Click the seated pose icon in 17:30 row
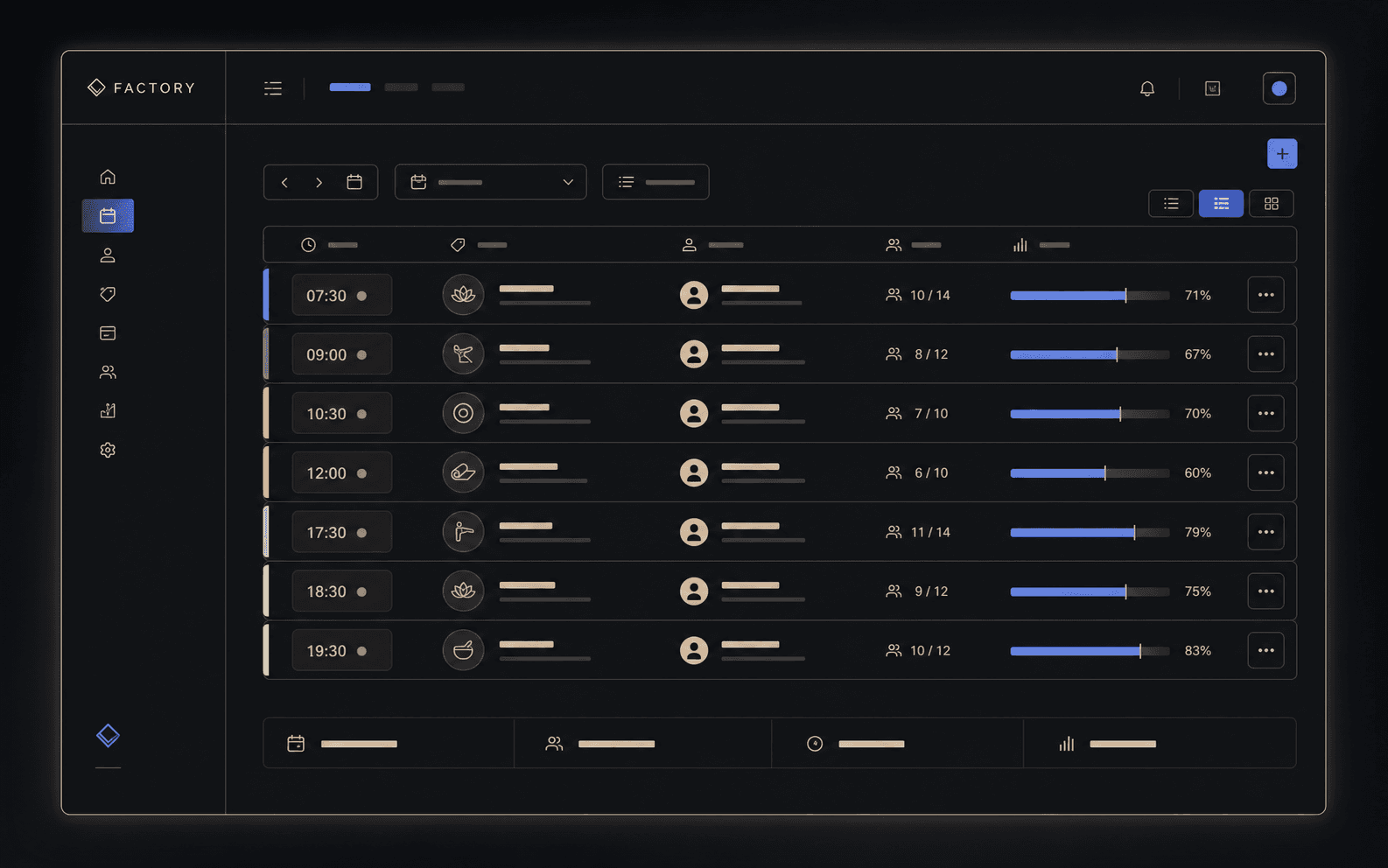1388x868 pixels. point(463,532)
